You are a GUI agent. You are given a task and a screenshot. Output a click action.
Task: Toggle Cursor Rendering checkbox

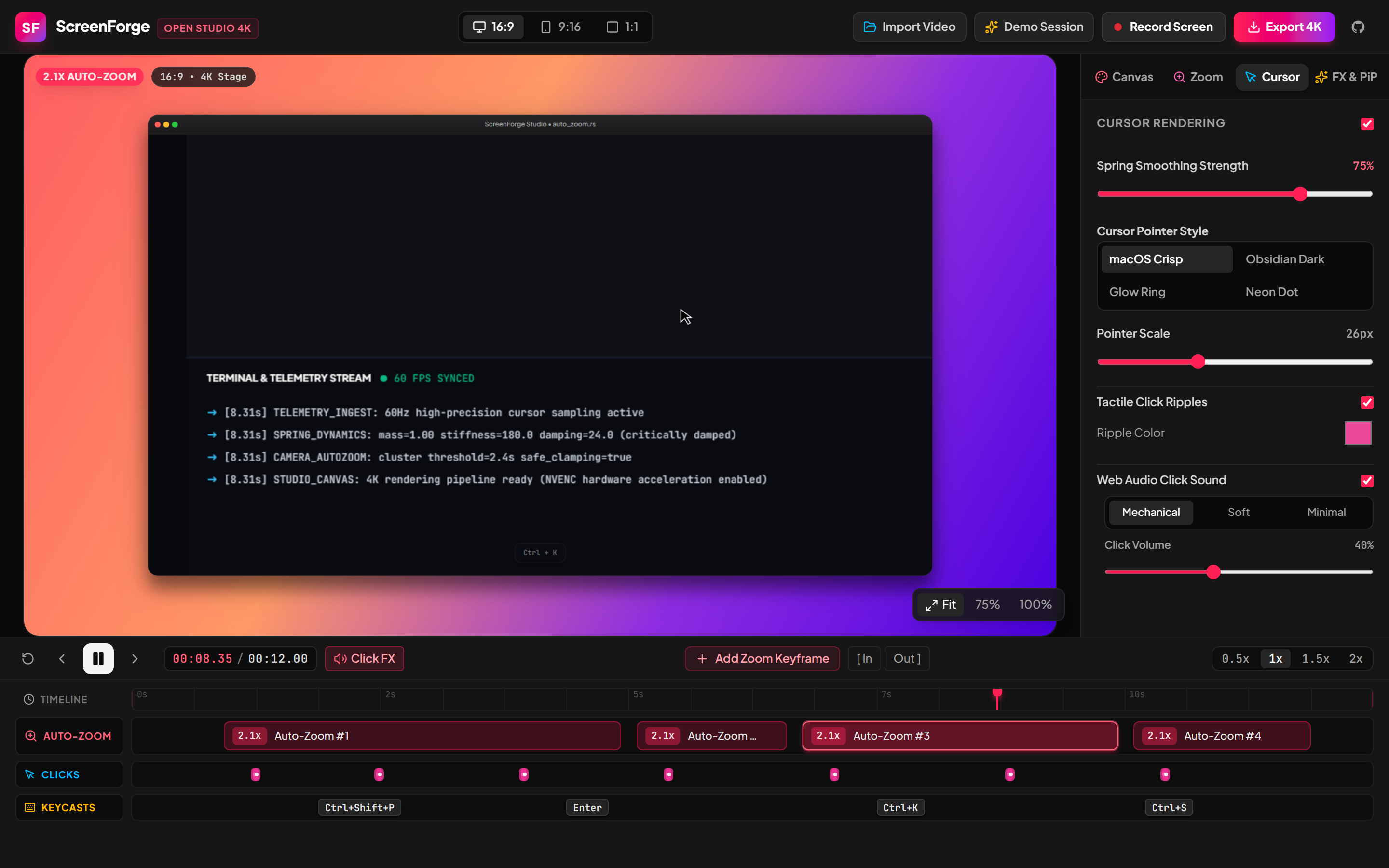pos(1367,124)
